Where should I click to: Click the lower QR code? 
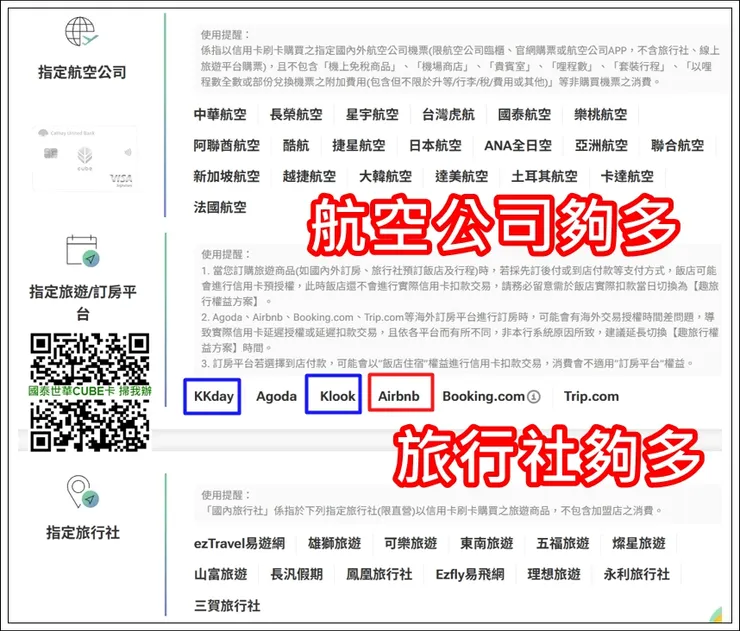pos(90,425)
